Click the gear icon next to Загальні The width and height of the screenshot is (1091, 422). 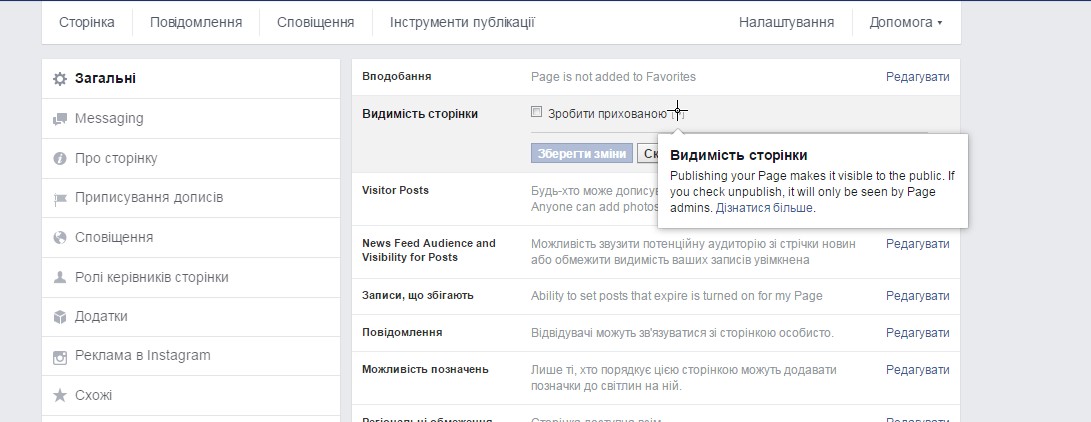coord(61,79)
